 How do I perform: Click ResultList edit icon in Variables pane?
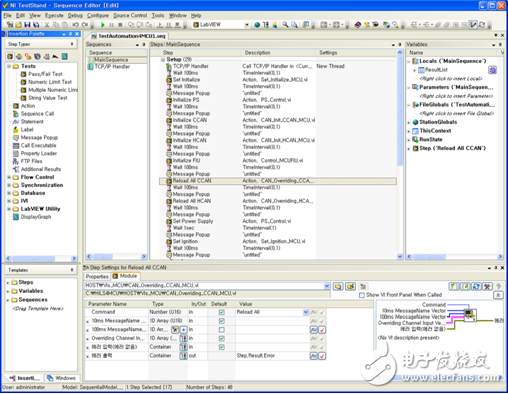(493, 70)
